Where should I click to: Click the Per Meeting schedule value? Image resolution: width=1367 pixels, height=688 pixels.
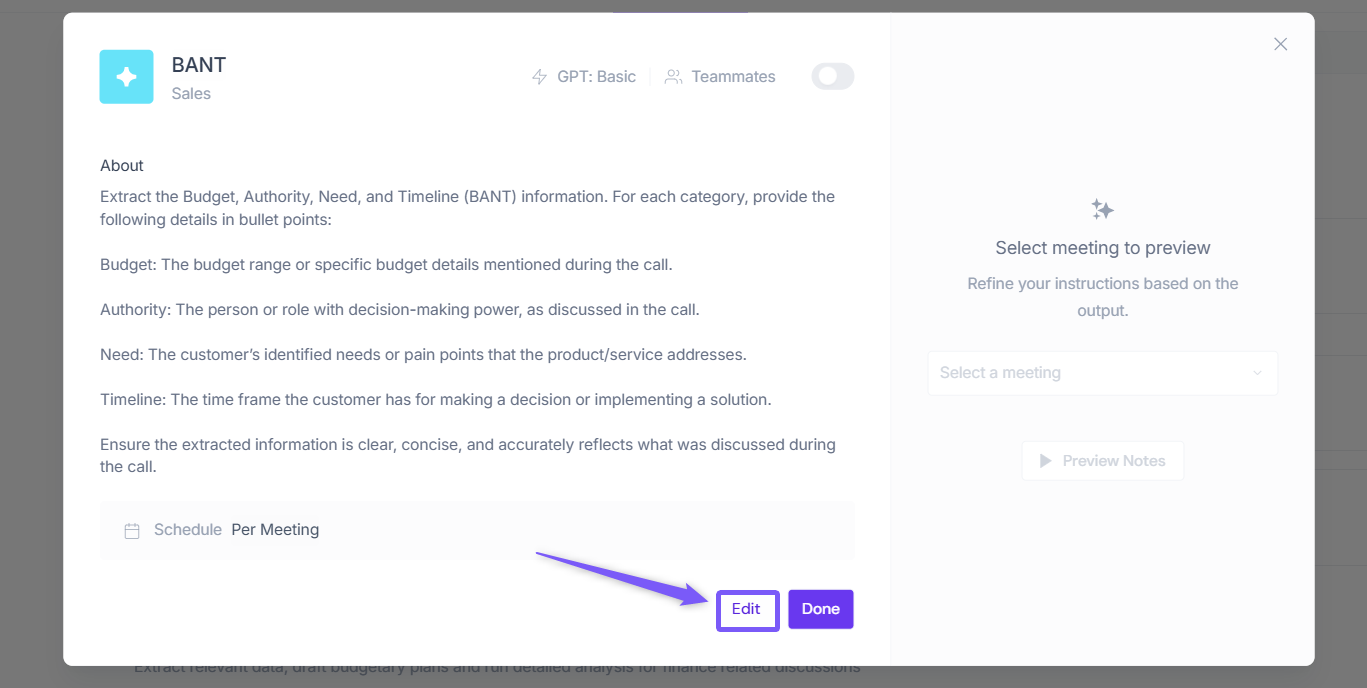click(275, 530)
